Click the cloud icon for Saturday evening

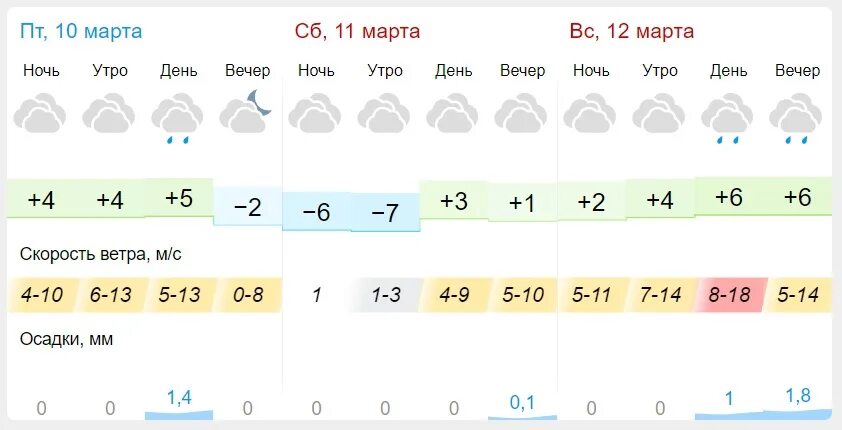tap(521, 113)
